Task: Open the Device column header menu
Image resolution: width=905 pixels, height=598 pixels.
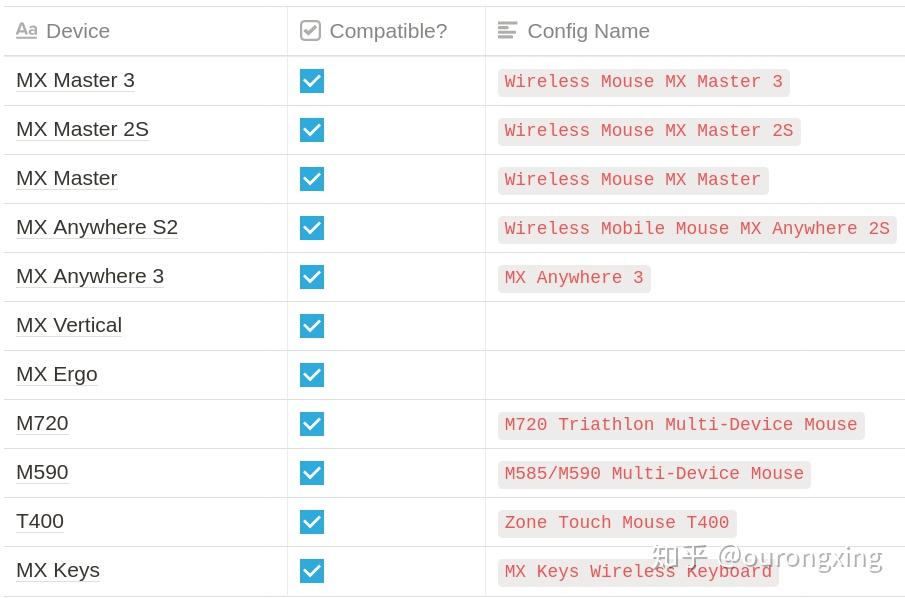Action: pos(77,31)
